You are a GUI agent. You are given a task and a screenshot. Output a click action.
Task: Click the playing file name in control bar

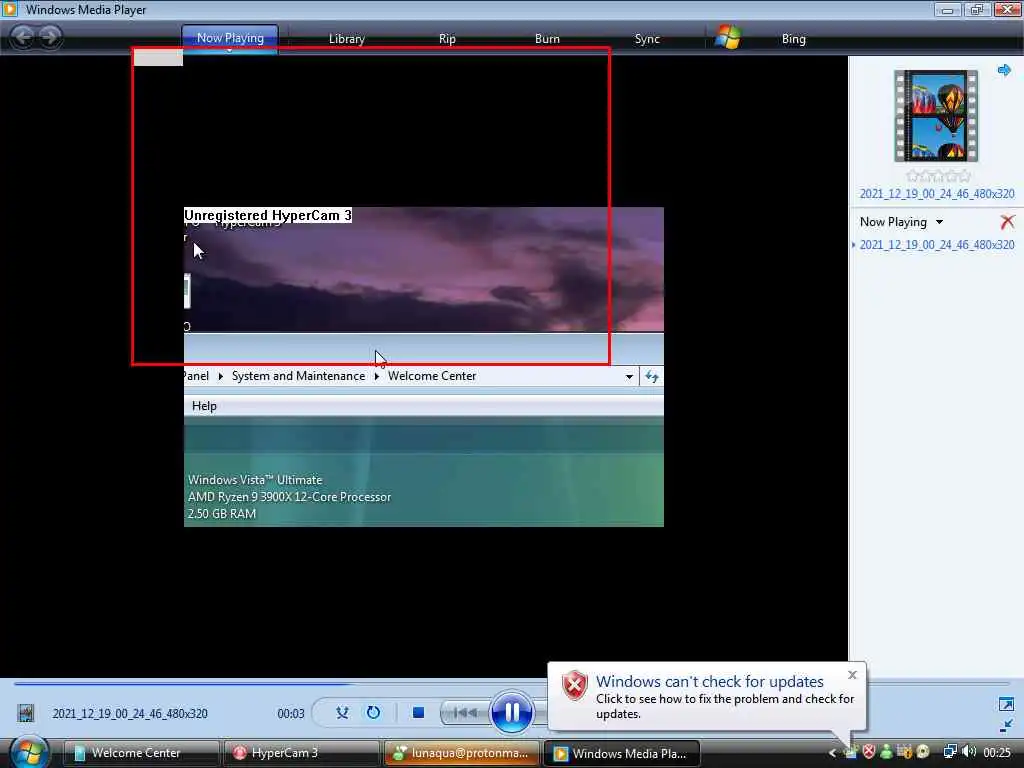click(130, 714)
